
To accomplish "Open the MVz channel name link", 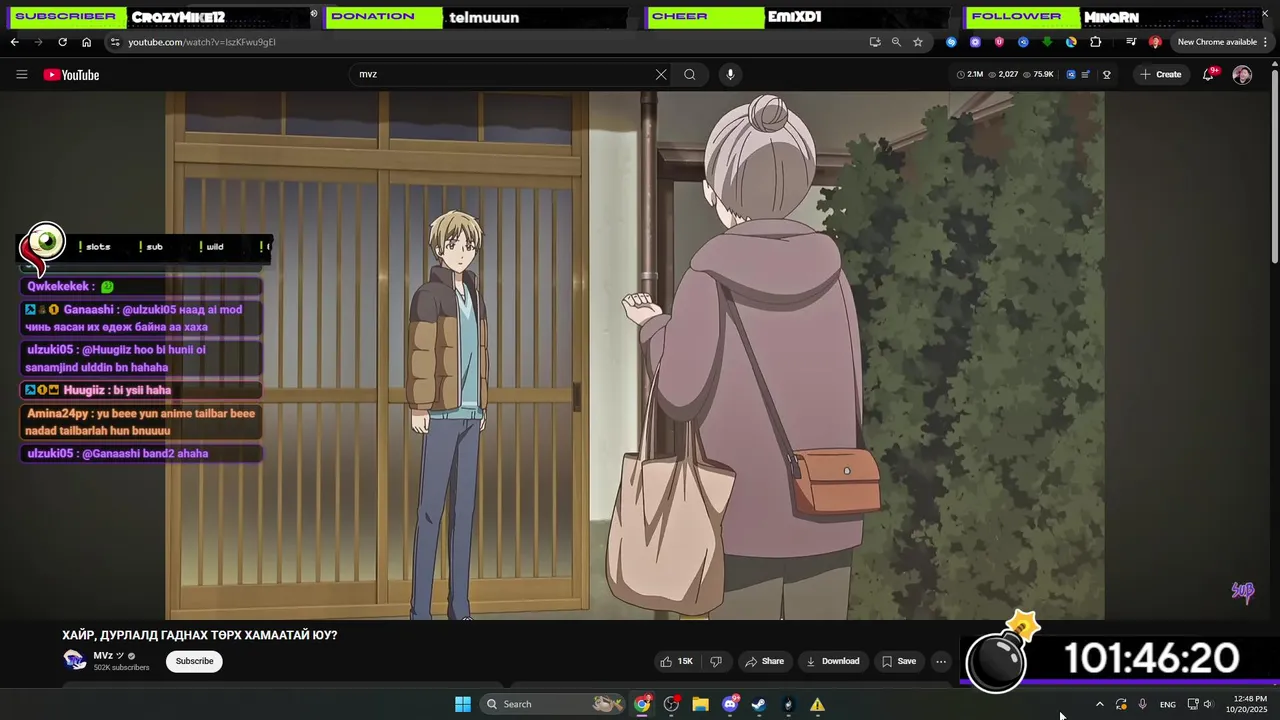I will click(x=103, y=656).
